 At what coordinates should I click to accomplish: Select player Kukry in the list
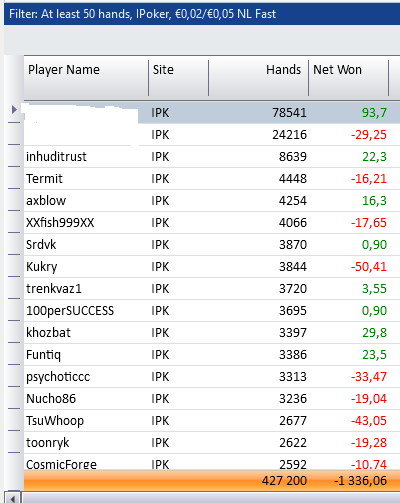point(212,267)
